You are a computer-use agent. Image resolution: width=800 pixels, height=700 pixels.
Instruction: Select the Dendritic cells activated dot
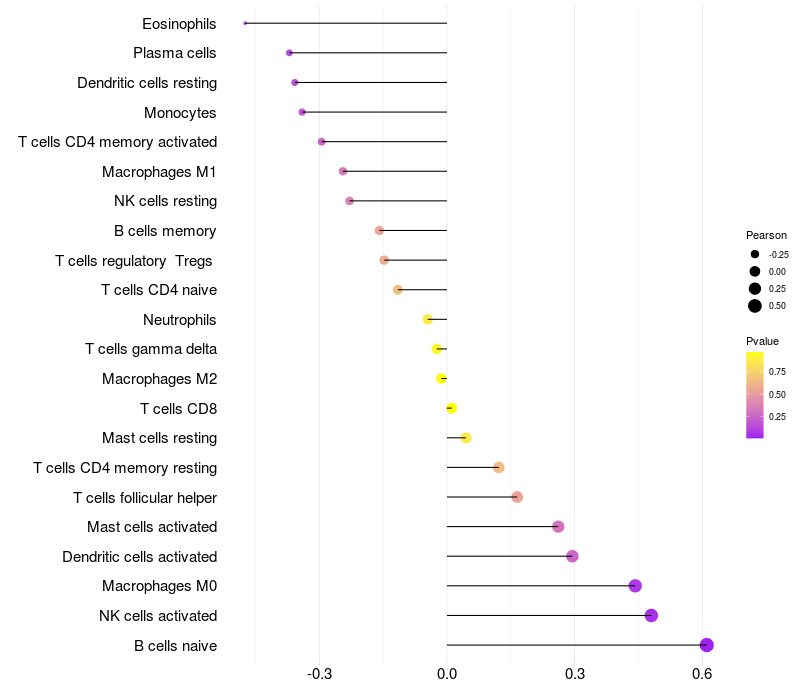click(572, 556)
